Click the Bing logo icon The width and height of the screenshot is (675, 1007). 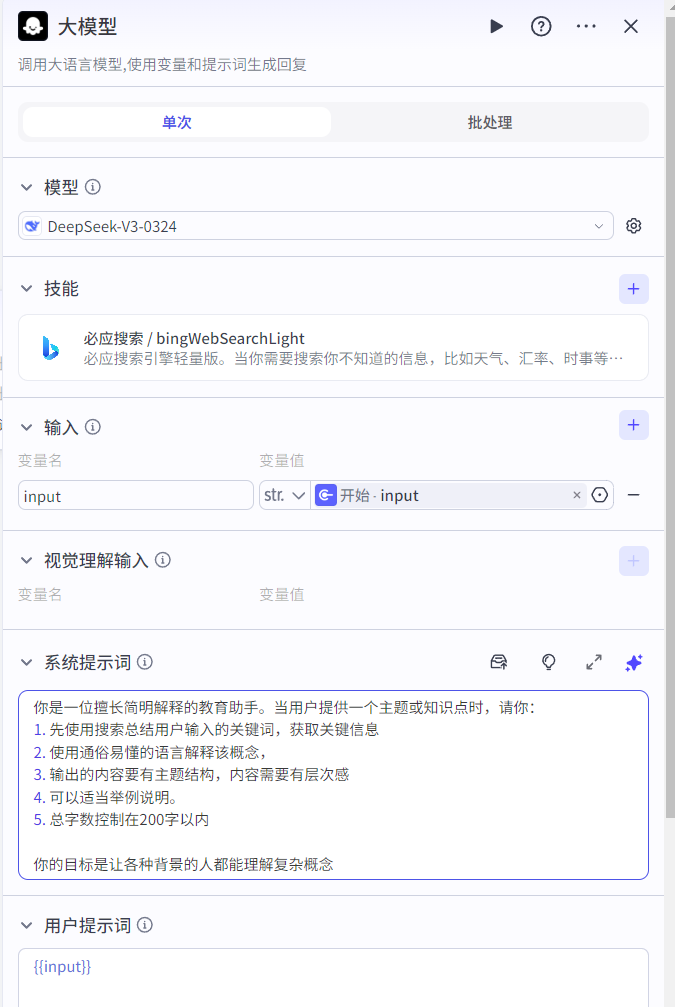click(50, 347)
